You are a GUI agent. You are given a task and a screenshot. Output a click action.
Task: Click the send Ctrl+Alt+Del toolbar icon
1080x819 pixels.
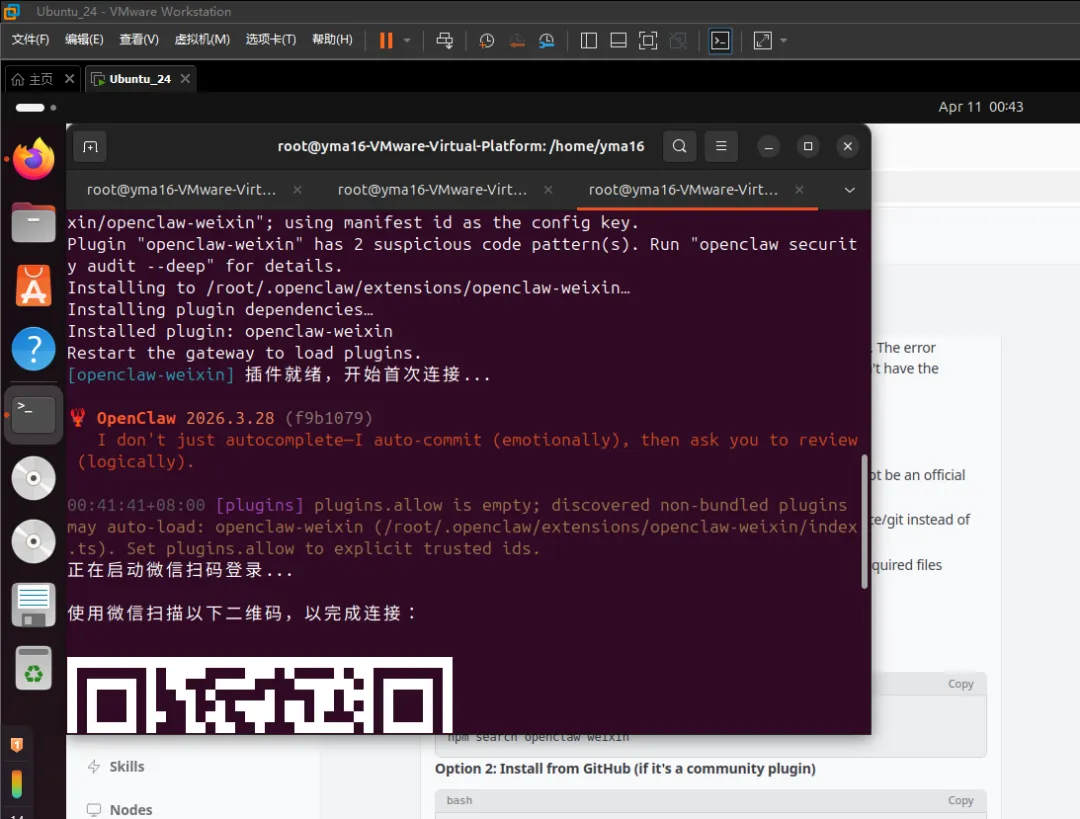click(444, 41)
